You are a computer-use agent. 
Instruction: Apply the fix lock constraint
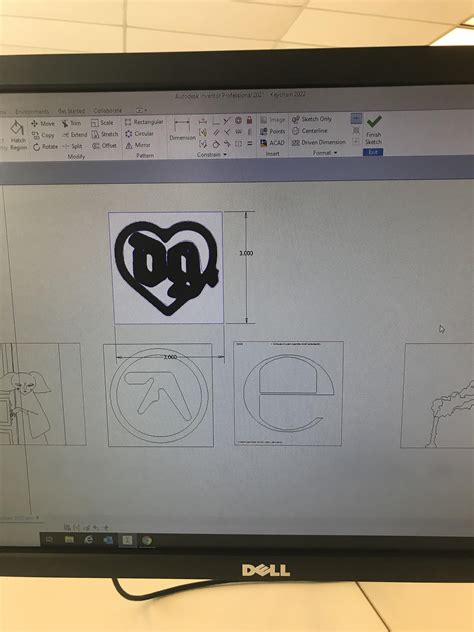[249, 120]
